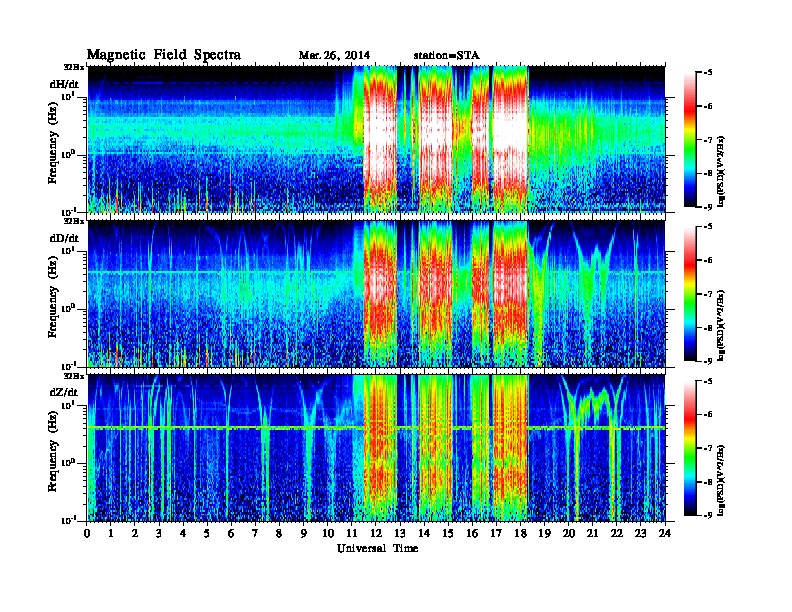The image size is (792, 612).
Task: Click hour 20 on the time axis
Action: (x=569, y=534)
